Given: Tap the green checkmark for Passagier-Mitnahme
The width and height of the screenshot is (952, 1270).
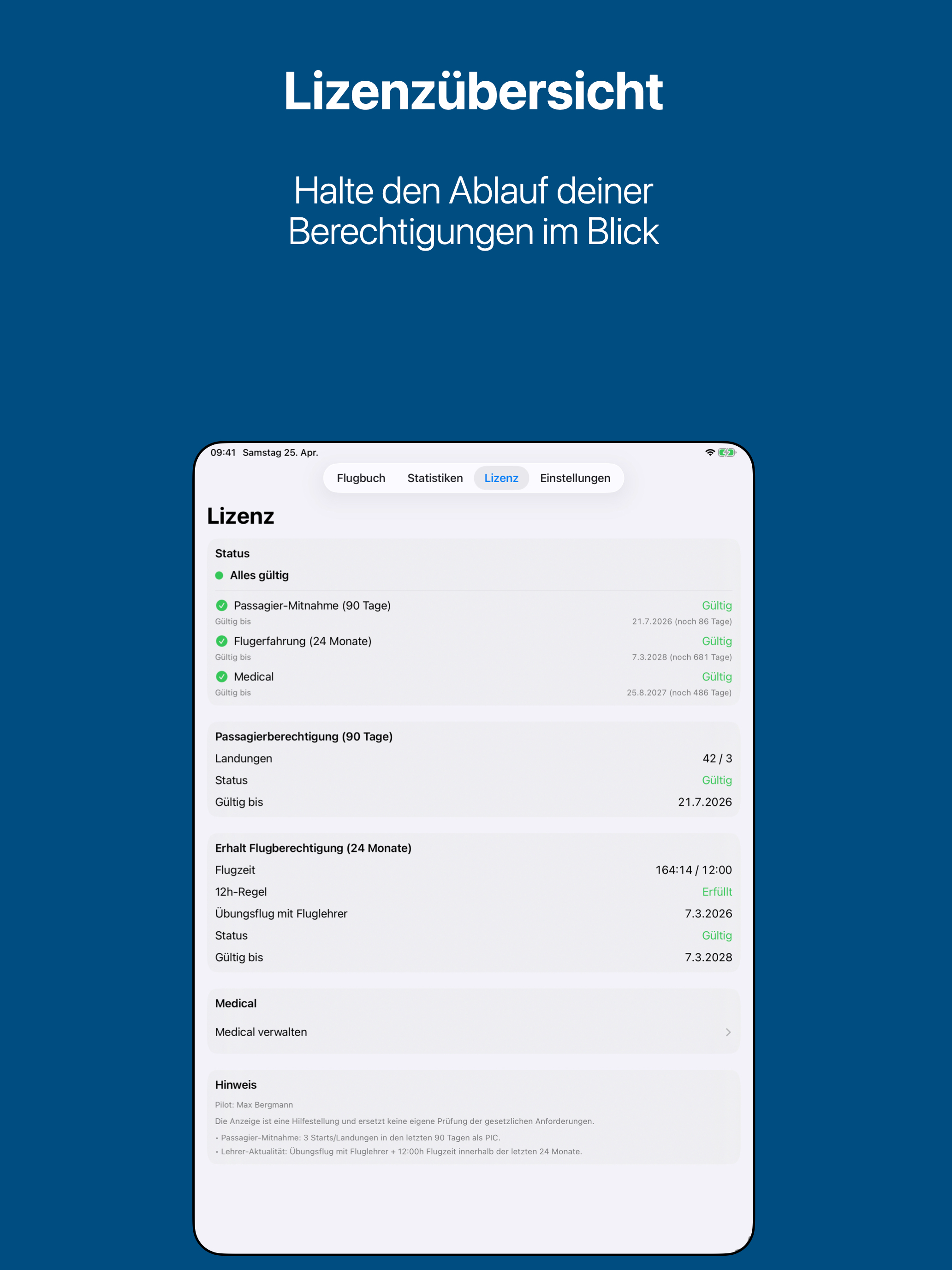Looking at the screenshot, I should [x=221, y=605].
